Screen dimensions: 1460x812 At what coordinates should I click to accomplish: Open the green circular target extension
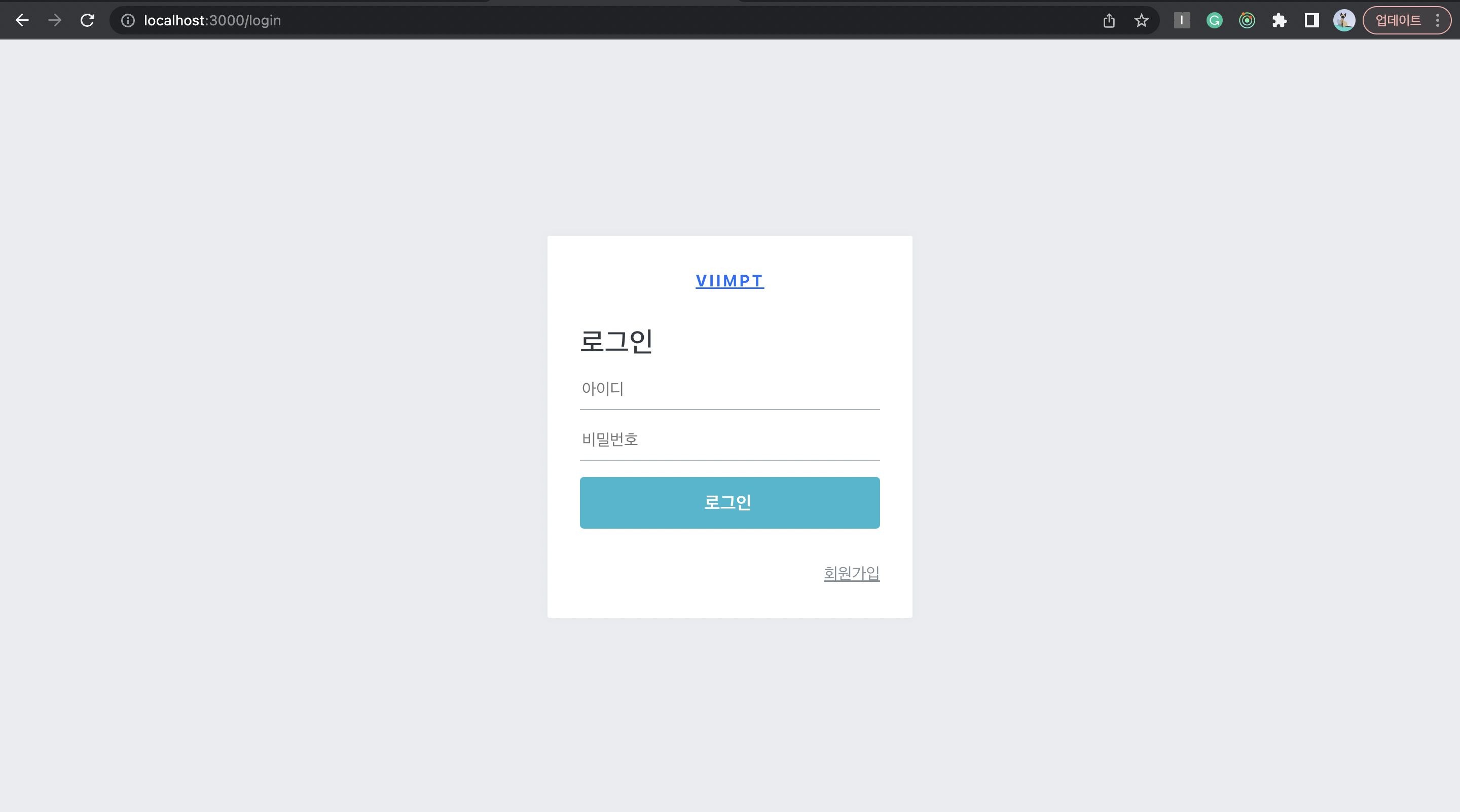(x=1247, y=20)
